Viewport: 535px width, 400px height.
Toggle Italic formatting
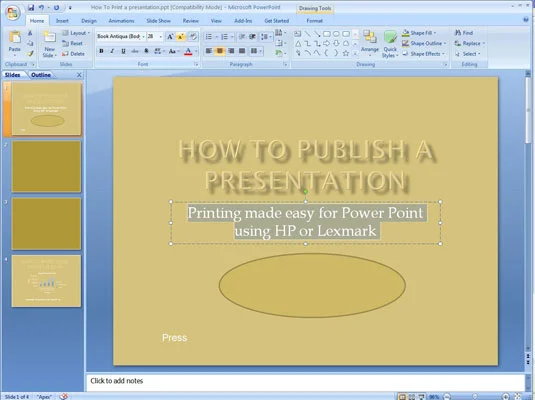[112, 51]
